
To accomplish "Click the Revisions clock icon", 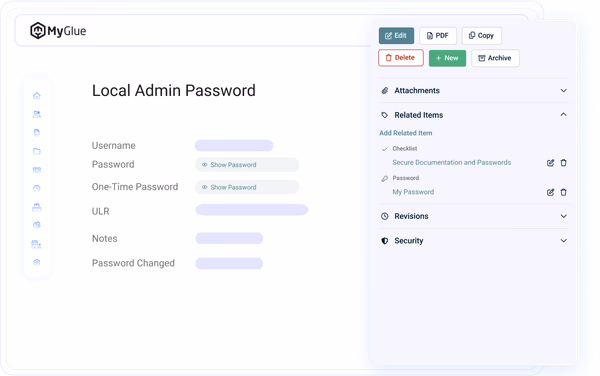I will (x=385, y=216).
